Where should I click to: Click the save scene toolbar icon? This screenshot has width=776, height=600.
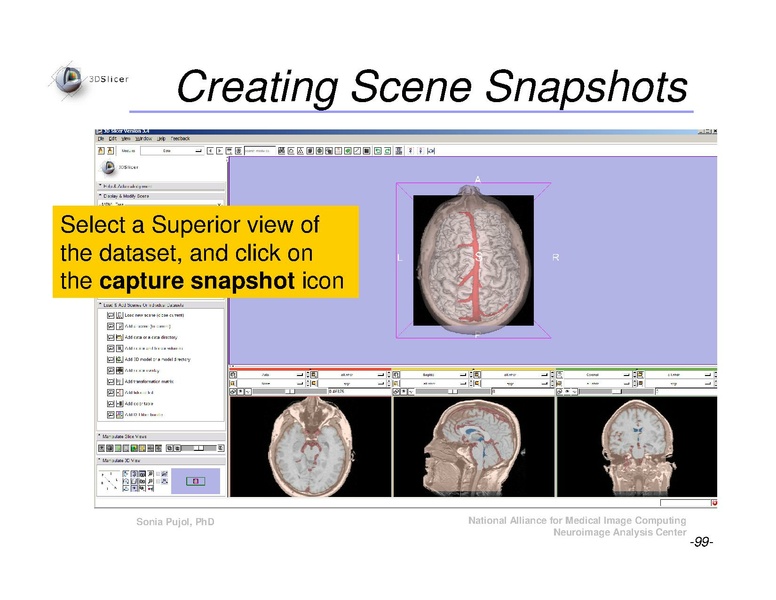click(x=110, y=150)
